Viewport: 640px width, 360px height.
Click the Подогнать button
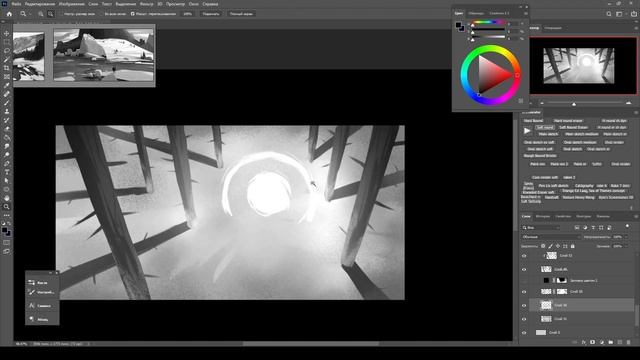[211, 14]
